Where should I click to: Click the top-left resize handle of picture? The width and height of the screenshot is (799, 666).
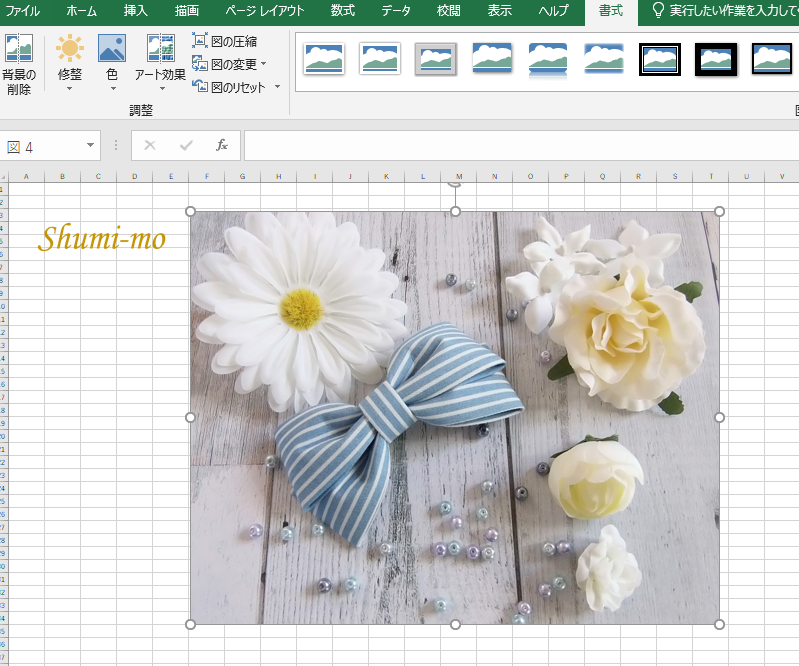click(x=190, y=211)
